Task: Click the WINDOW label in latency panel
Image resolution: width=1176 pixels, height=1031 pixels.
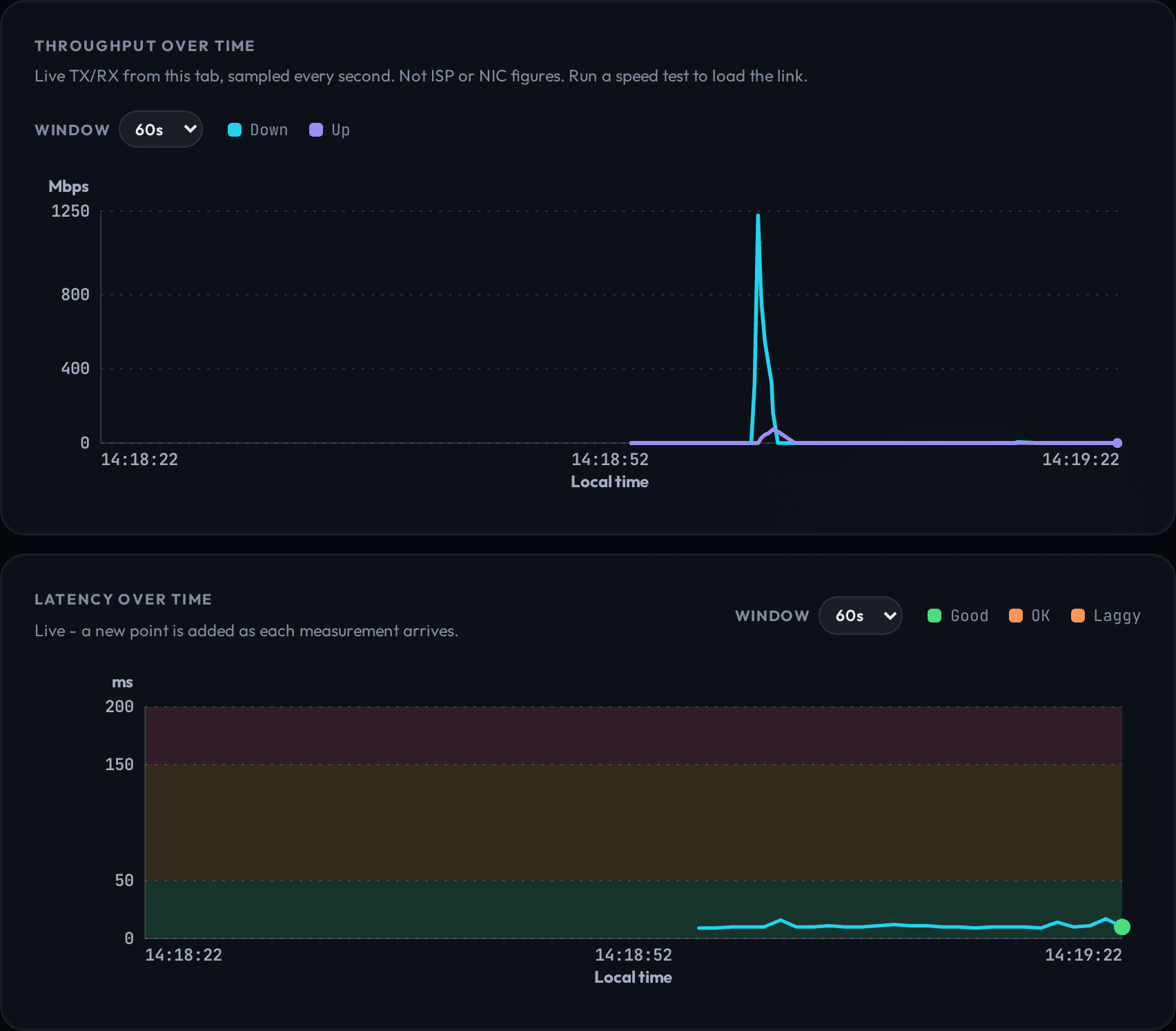Action: click(x=772, y=616)
